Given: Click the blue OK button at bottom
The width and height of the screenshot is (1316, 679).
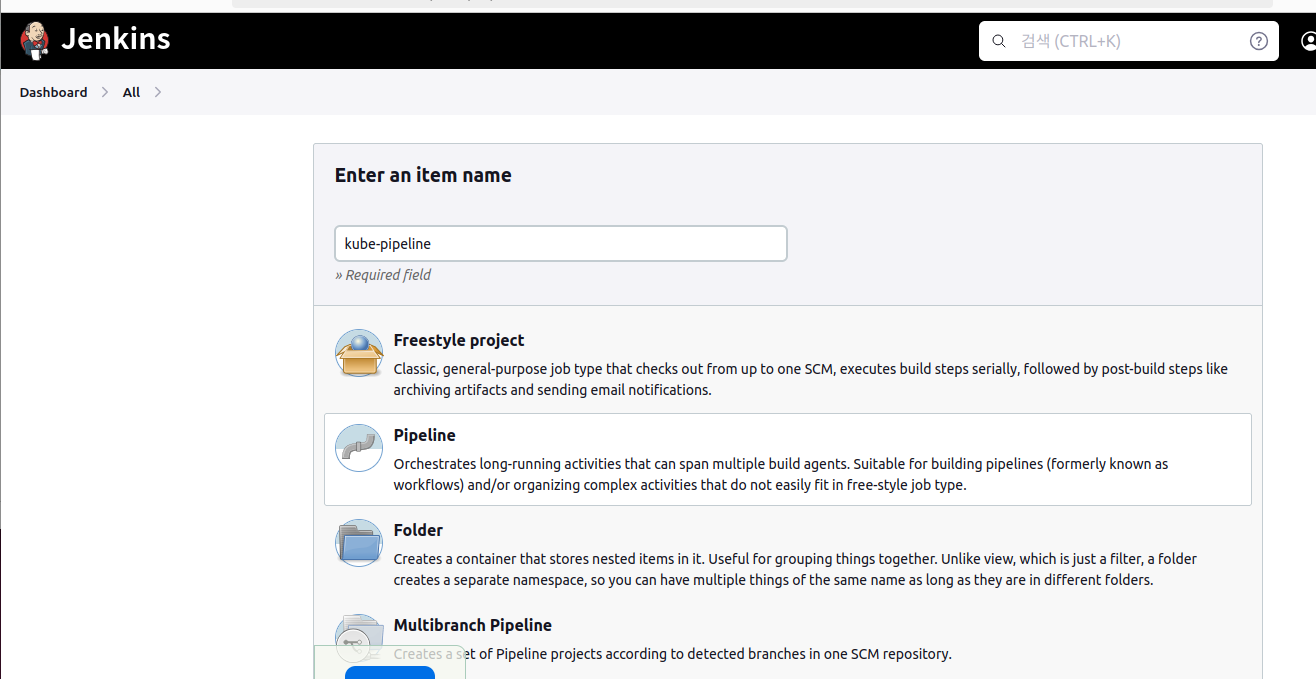Looking at the screenshot, I should coord(390,672).
